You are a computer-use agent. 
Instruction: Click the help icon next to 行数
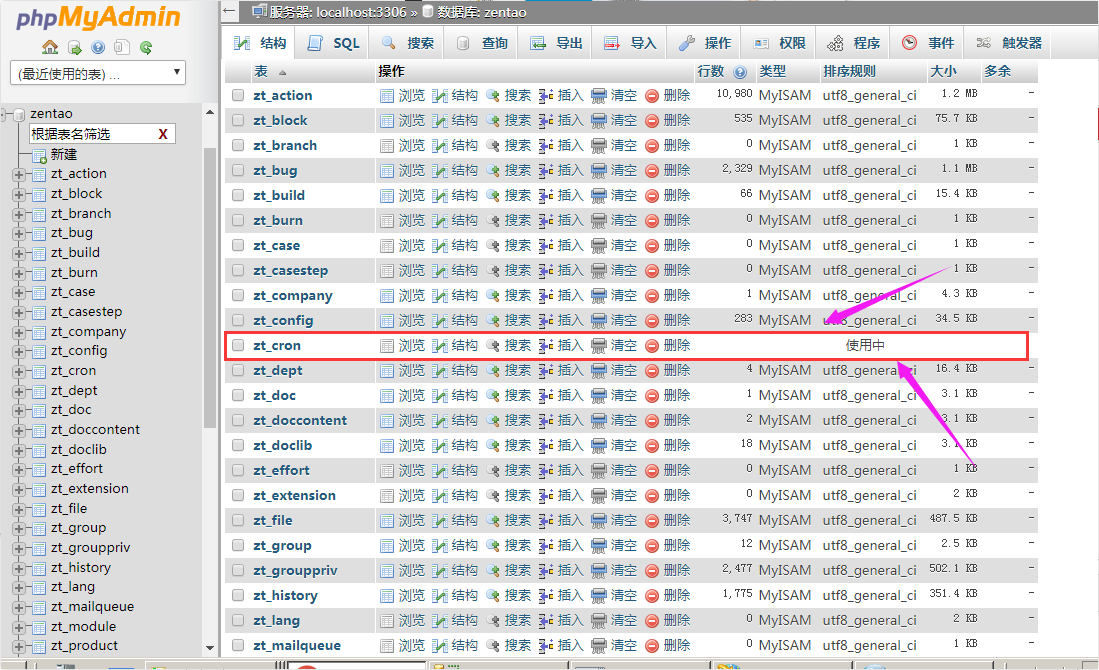click(x=740, y=72)
